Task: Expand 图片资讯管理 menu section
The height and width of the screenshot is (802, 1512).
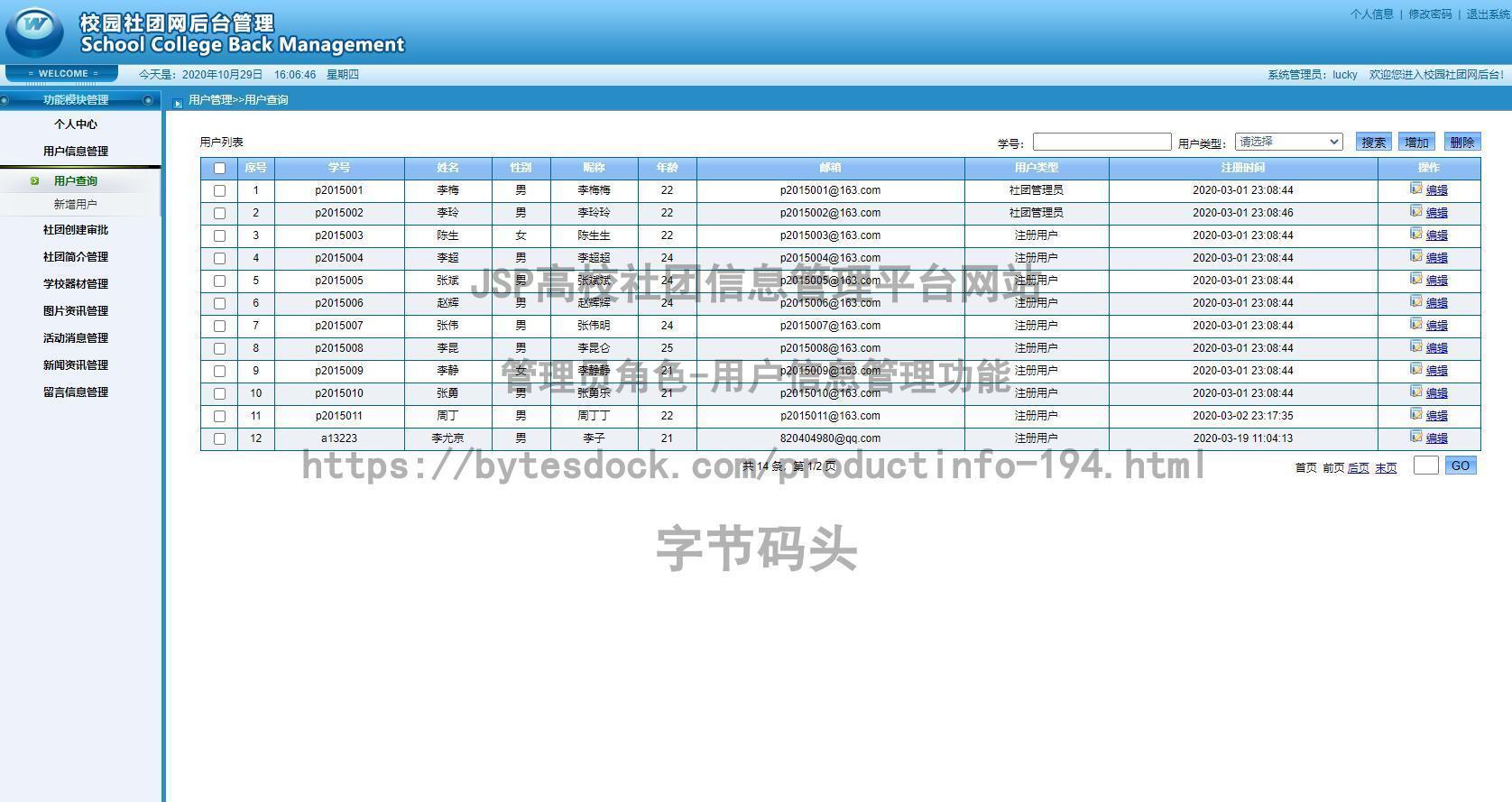Action: tap(76, 311)
